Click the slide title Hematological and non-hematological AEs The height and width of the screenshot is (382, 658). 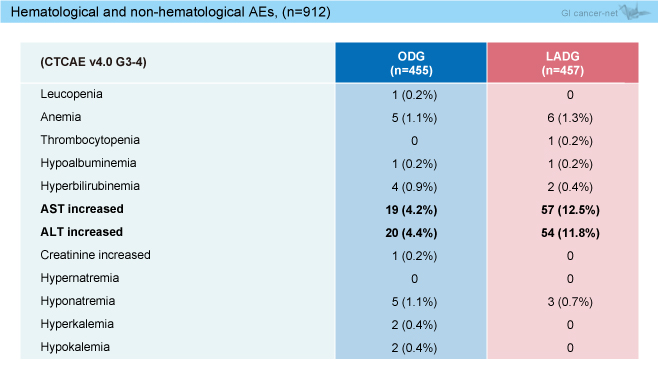(170, 12)
